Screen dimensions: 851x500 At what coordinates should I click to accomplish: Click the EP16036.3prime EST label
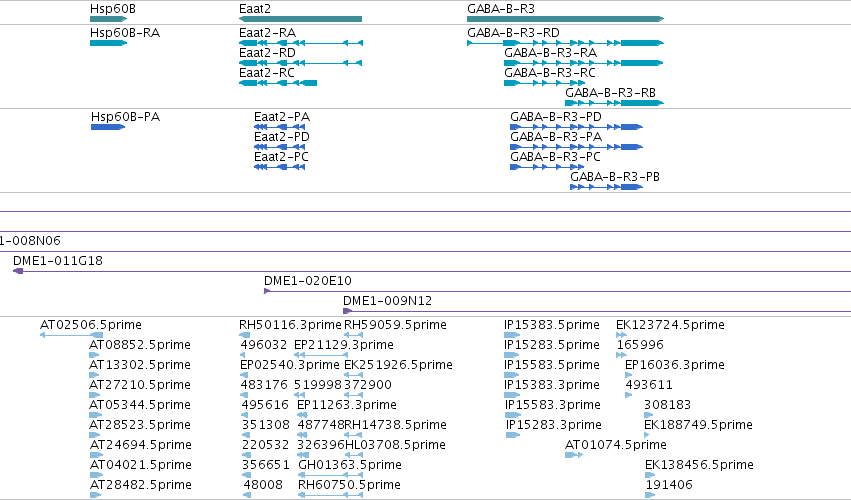click(x=675, y=365)
